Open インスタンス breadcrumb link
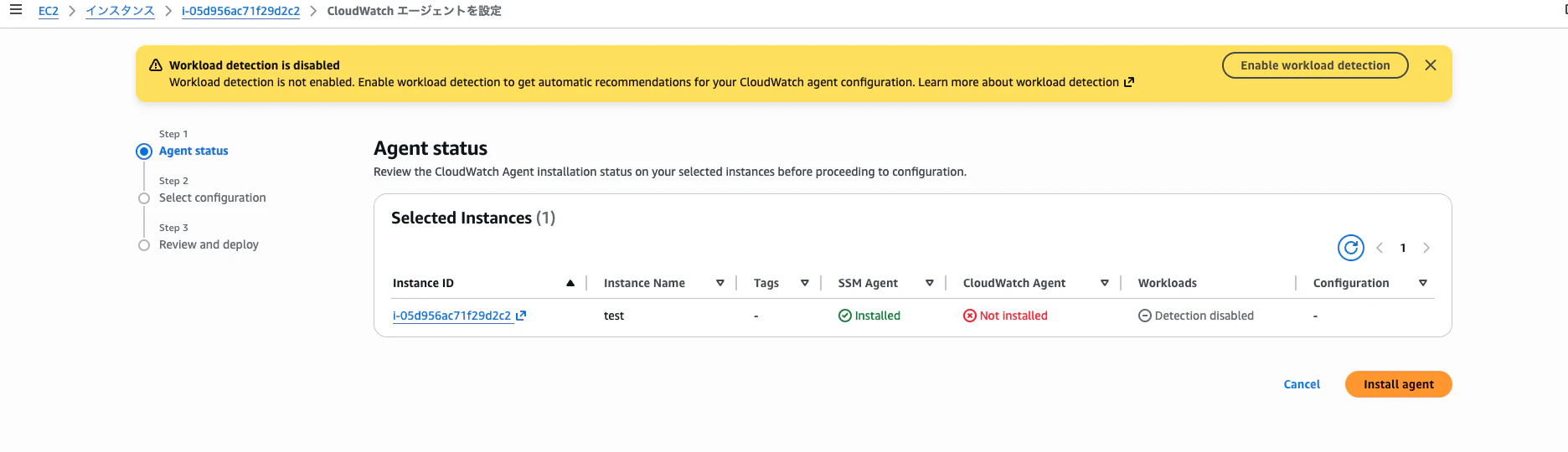This screenshot has width=1568, height=452. (120, 11)
